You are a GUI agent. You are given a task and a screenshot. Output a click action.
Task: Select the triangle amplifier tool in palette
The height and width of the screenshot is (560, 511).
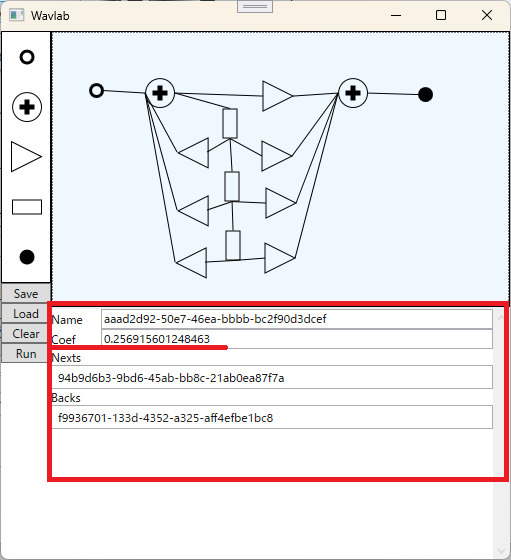click(26, 157)
